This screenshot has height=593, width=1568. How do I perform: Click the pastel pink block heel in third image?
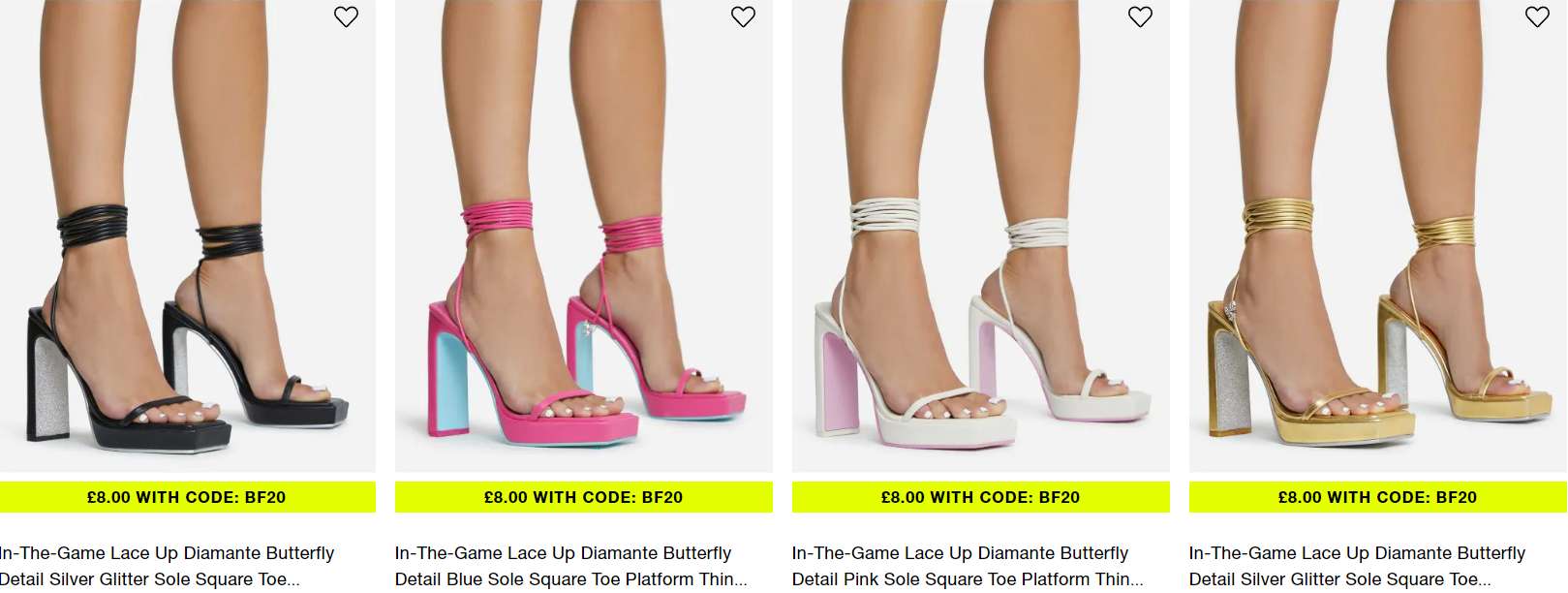(x=841, y=385)
